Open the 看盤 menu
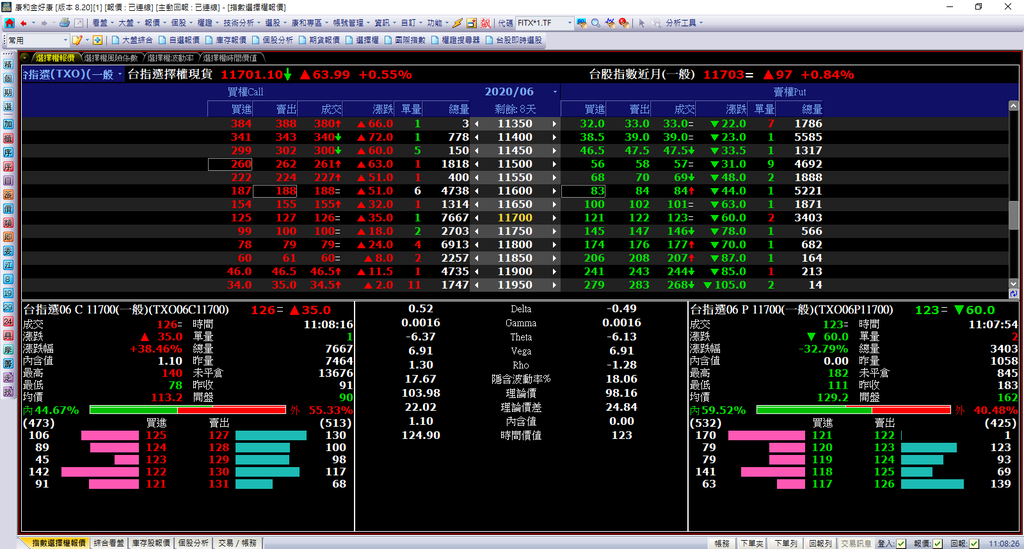 [x=102, y=23]
